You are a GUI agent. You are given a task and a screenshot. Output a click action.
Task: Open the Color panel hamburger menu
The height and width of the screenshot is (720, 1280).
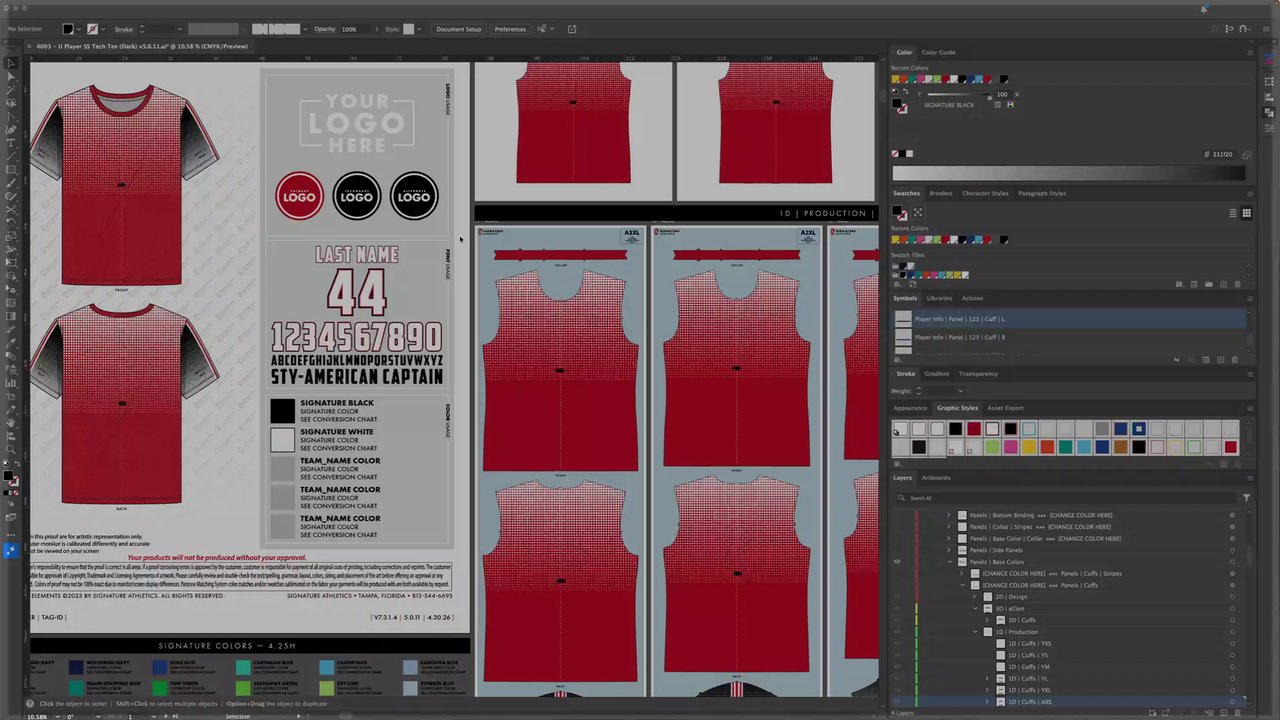(1249, 52)
